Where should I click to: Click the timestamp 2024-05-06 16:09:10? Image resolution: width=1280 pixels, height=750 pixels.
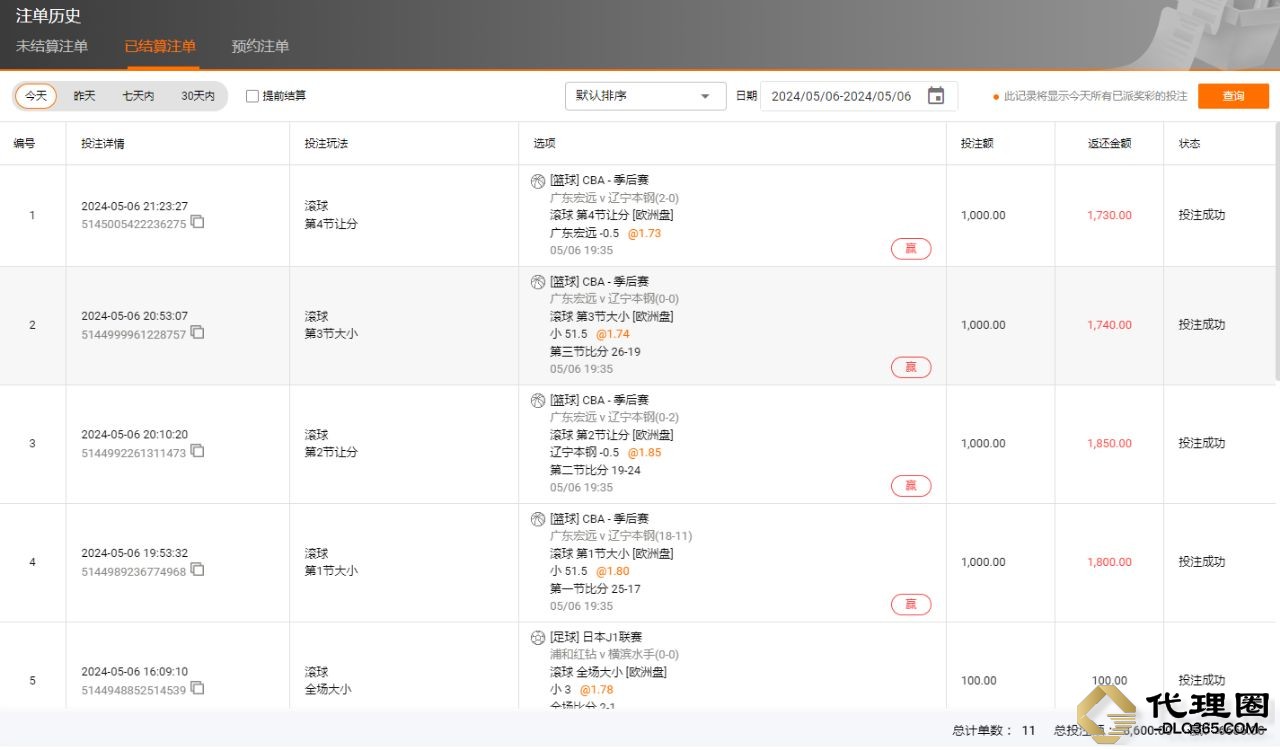click(135, 672)
